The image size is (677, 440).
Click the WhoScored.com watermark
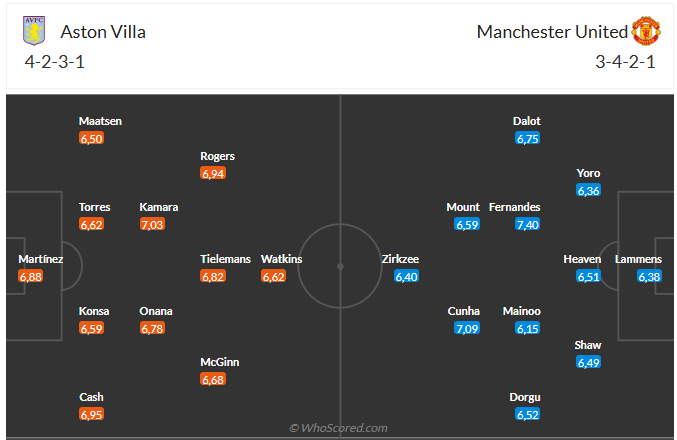coord(338,428)
